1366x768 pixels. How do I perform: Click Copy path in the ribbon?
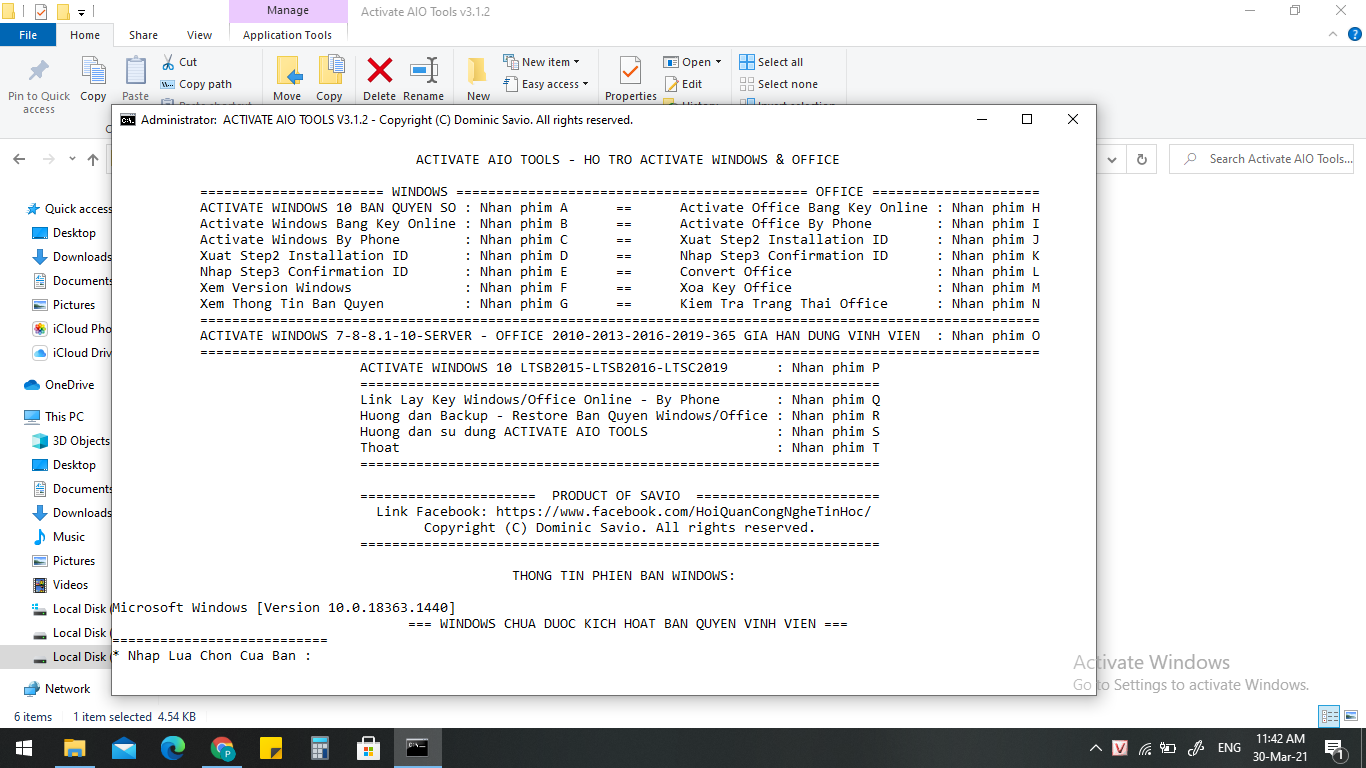196,84
